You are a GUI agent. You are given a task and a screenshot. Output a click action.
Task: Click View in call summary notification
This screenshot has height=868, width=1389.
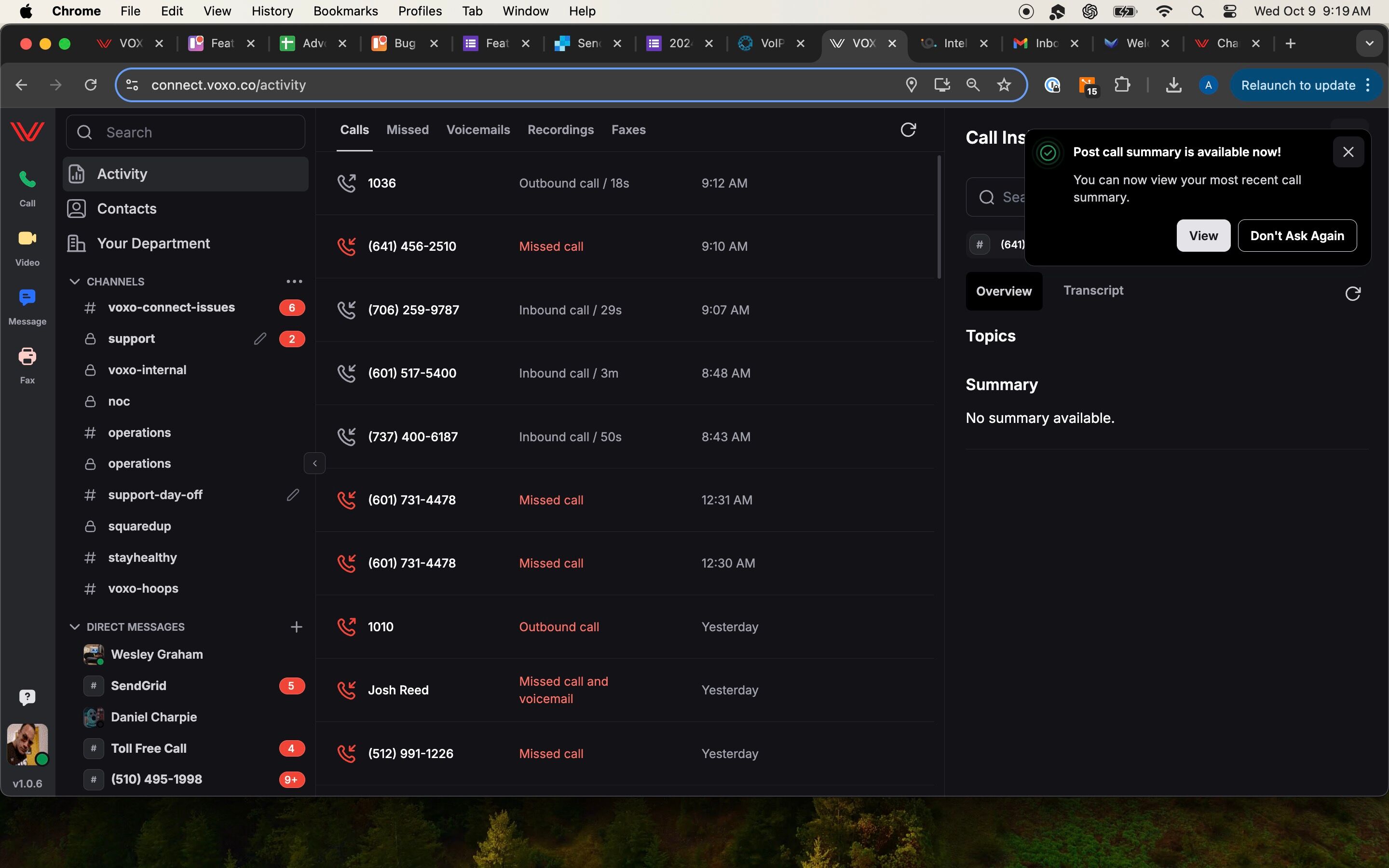(x=1203, y=235)
